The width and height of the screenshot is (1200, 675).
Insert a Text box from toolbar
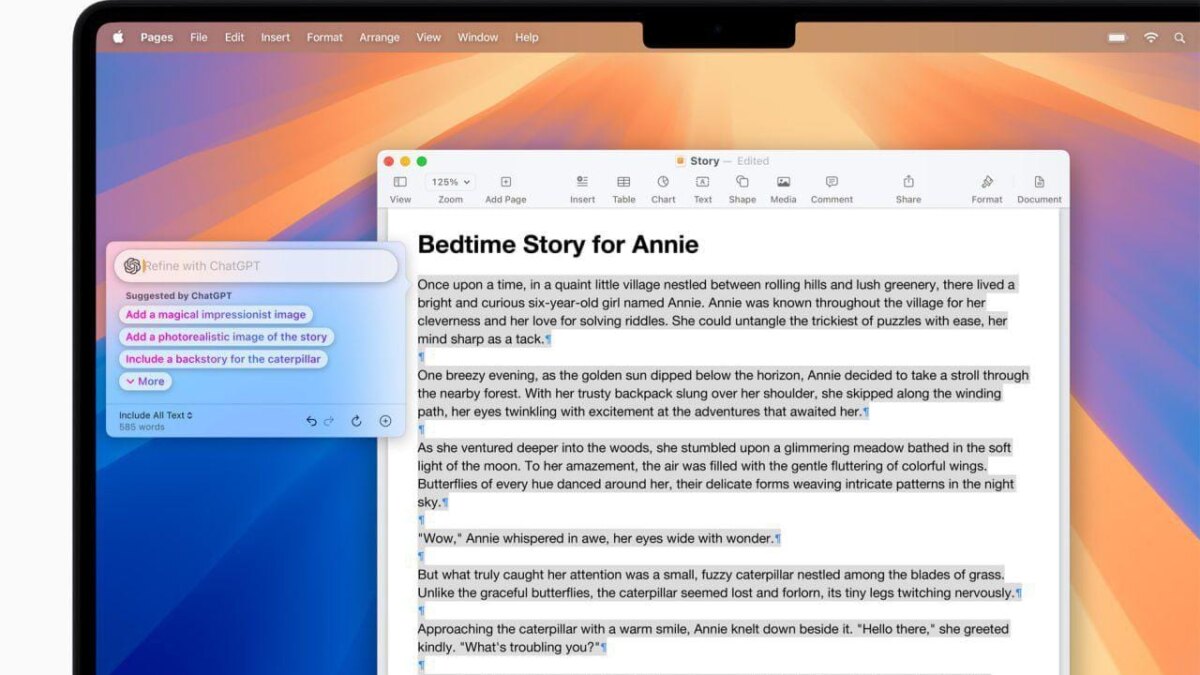(x=703, y=182)
